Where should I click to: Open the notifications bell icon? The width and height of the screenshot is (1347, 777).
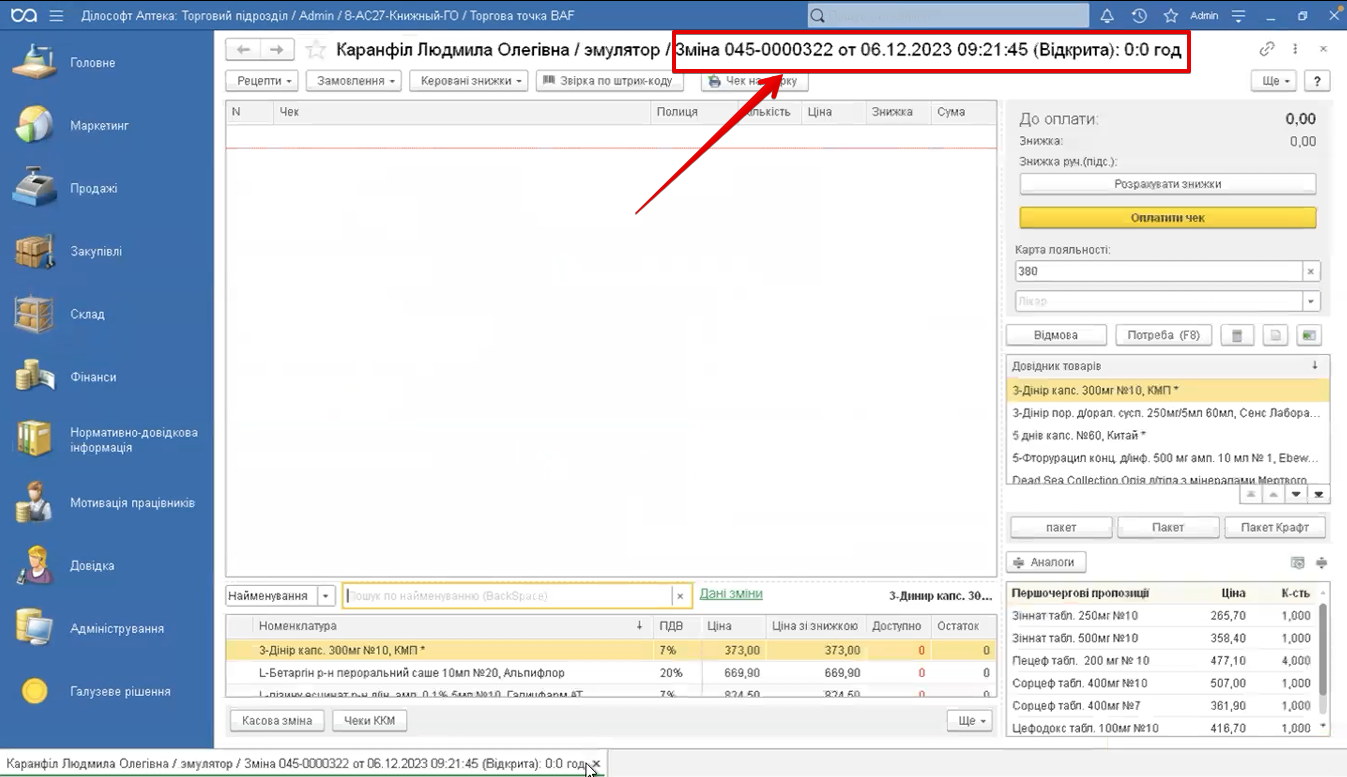tap(1107, 16)
